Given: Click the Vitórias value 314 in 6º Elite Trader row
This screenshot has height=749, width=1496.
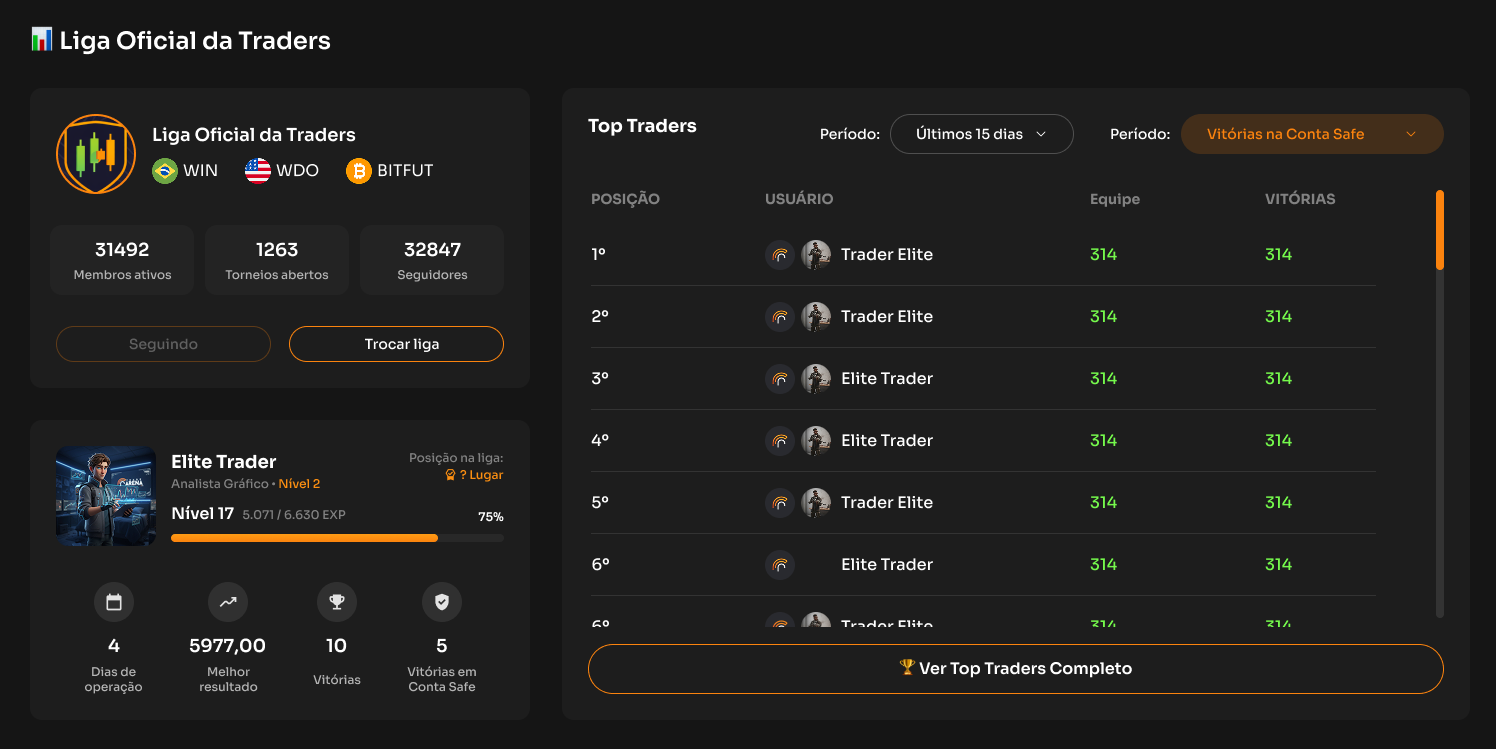Looking at the screenshot, I should [1278, 565].
